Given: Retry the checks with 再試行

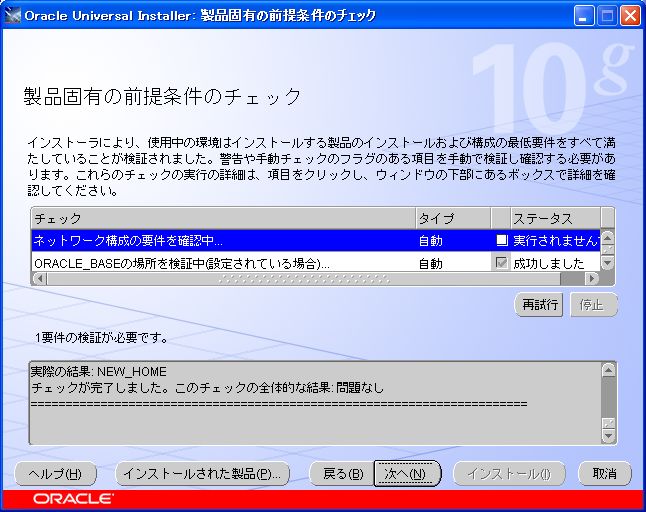Looking at the screenshot, I should tap(539, 305).
